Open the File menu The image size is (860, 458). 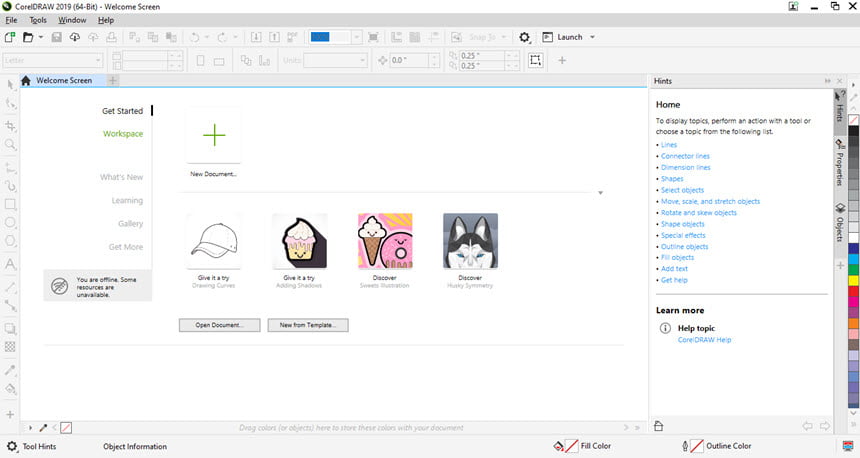pyautogui.click(x=11, y=20)
